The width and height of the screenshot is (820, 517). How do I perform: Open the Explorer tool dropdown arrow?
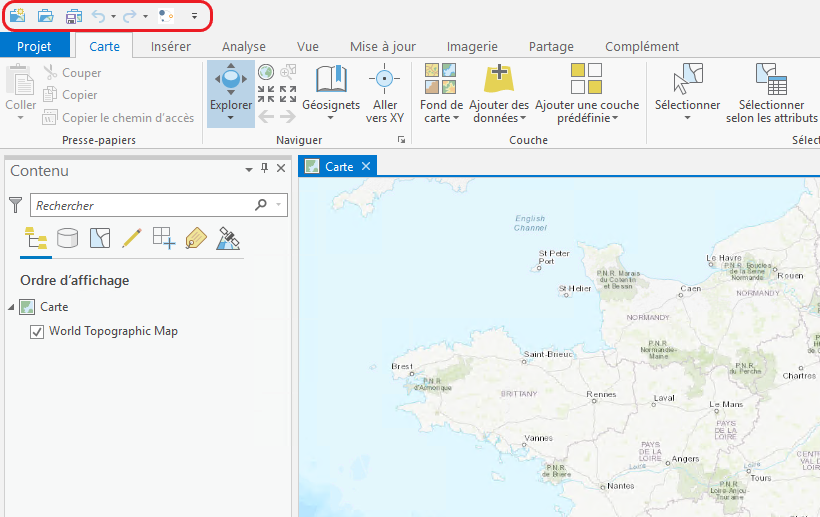click(231, 118)
